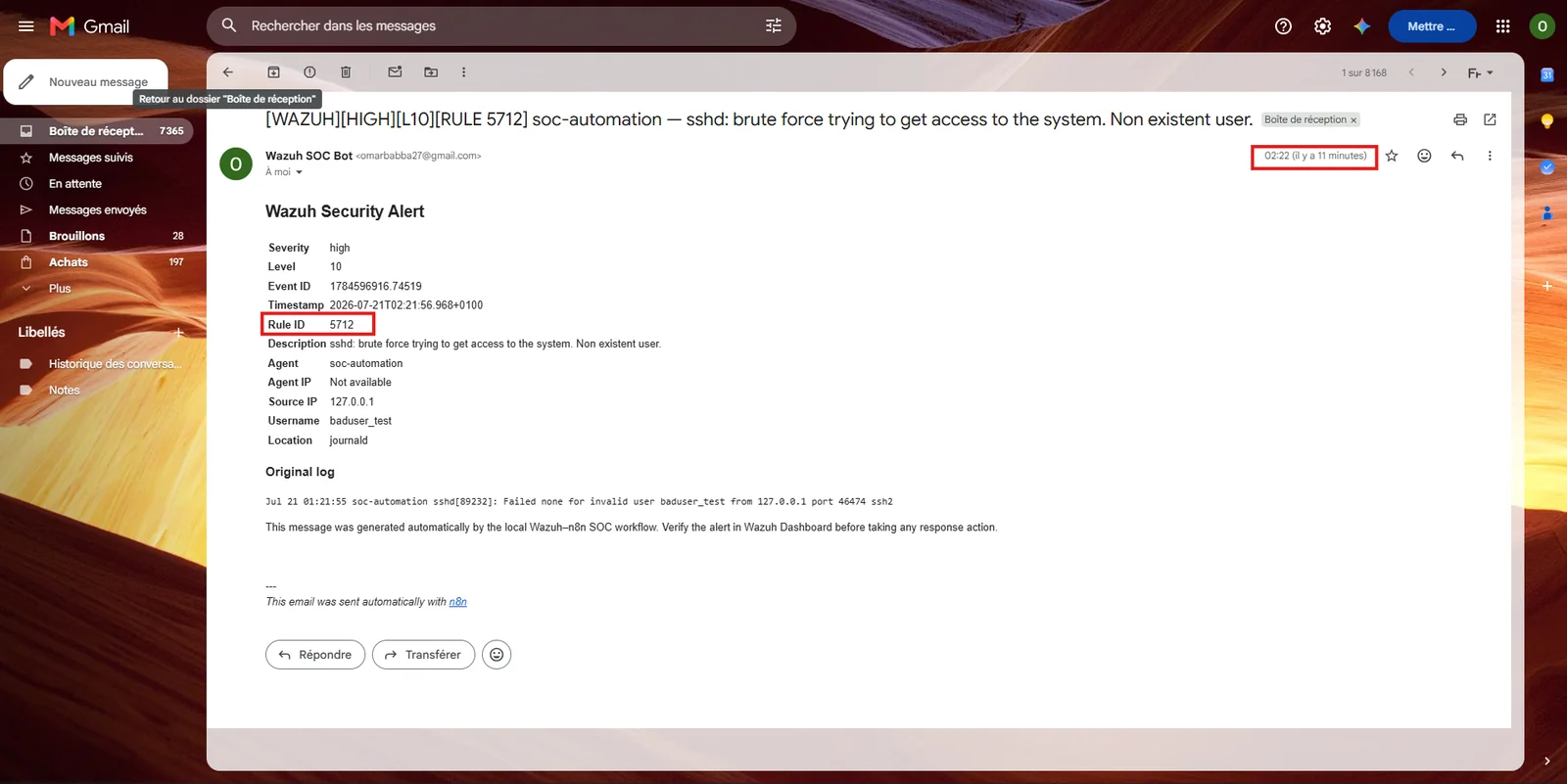Viewport: 1567px width, 784px height.
Task: Focus the Rechercher dans les messages field
Action: [x=499, y=25]
